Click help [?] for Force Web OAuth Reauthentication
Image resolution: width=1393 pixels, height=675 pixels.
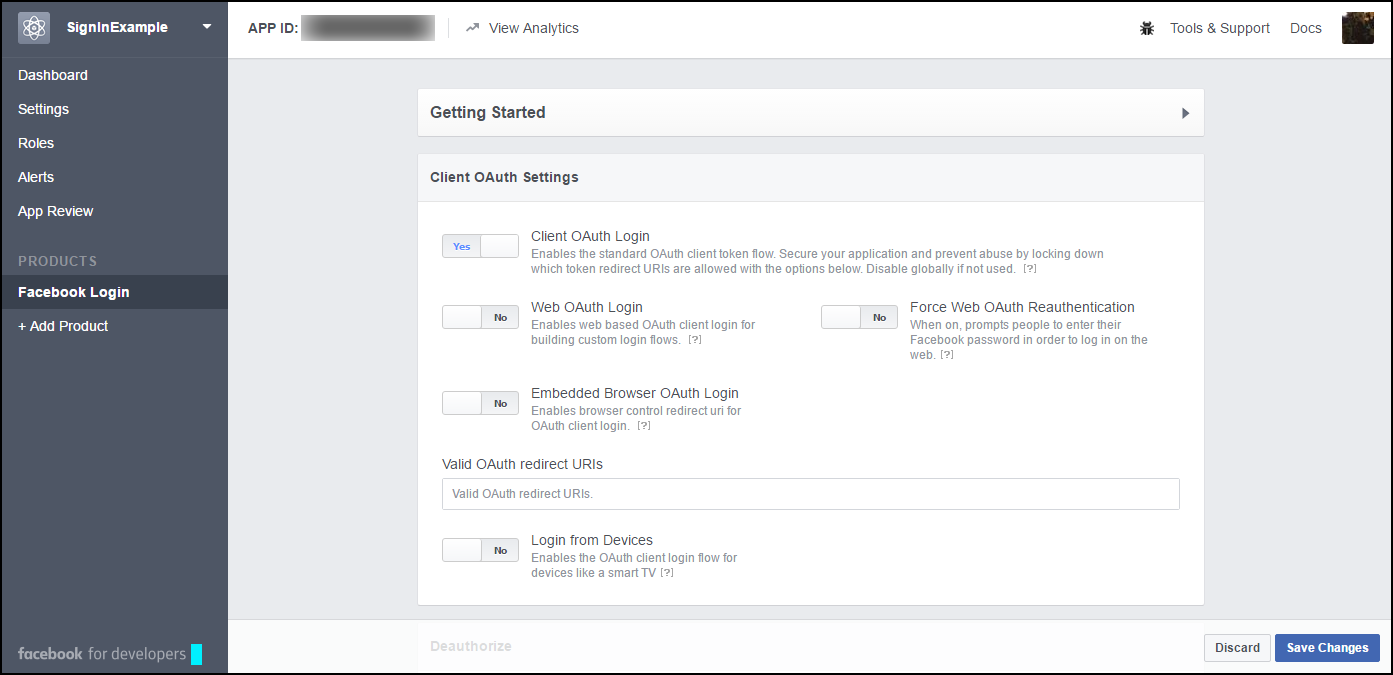[947, 355]
